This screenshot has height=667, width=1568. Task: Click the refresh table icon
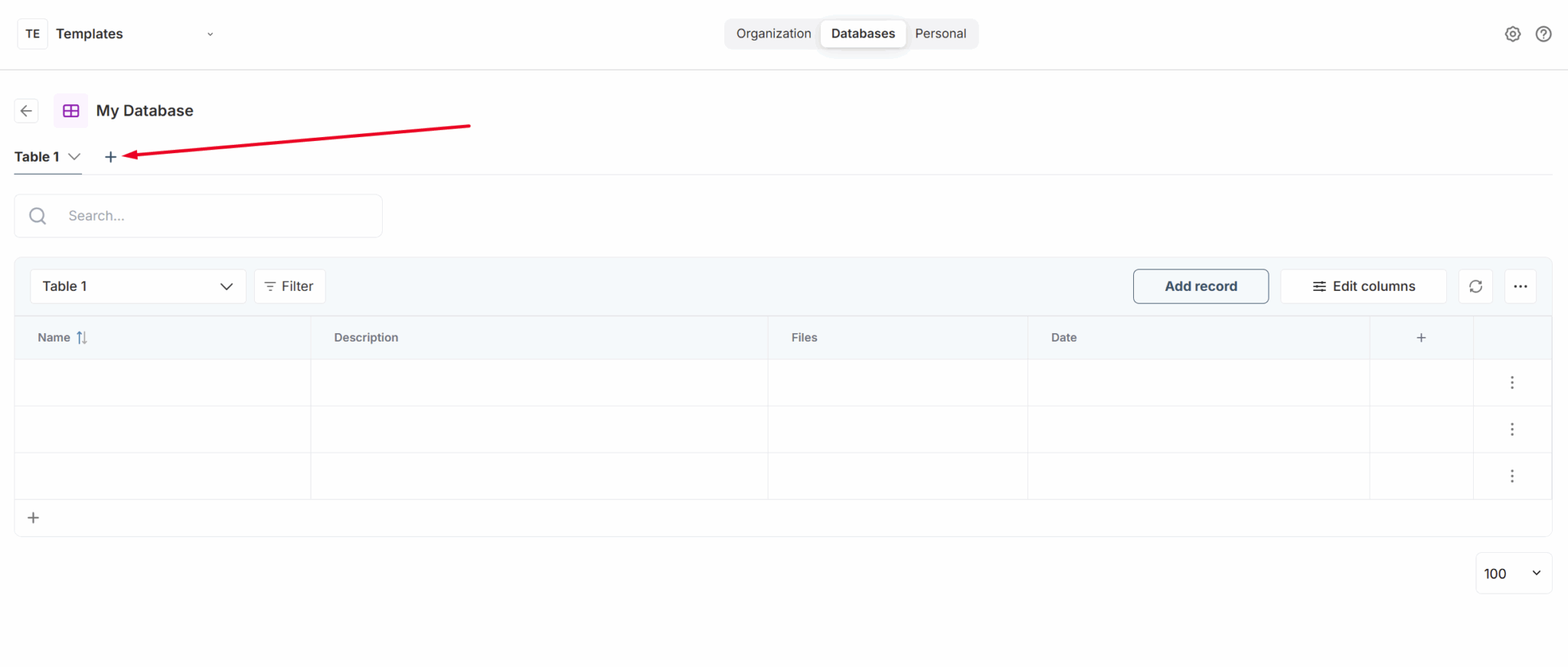(x=1475, y=286)
